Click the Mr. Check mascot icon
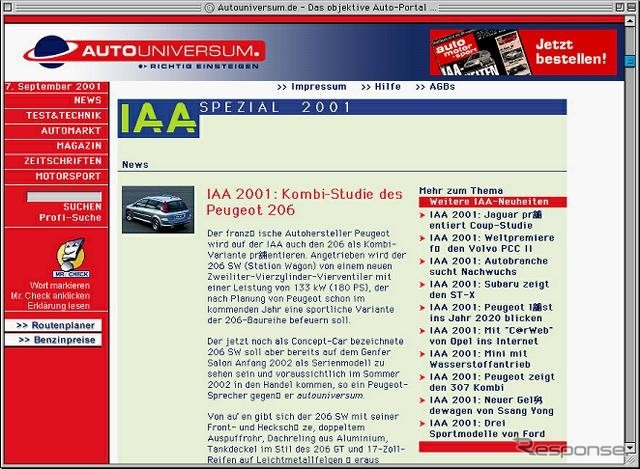Screen dimensions: 640x469 point(71,258)
